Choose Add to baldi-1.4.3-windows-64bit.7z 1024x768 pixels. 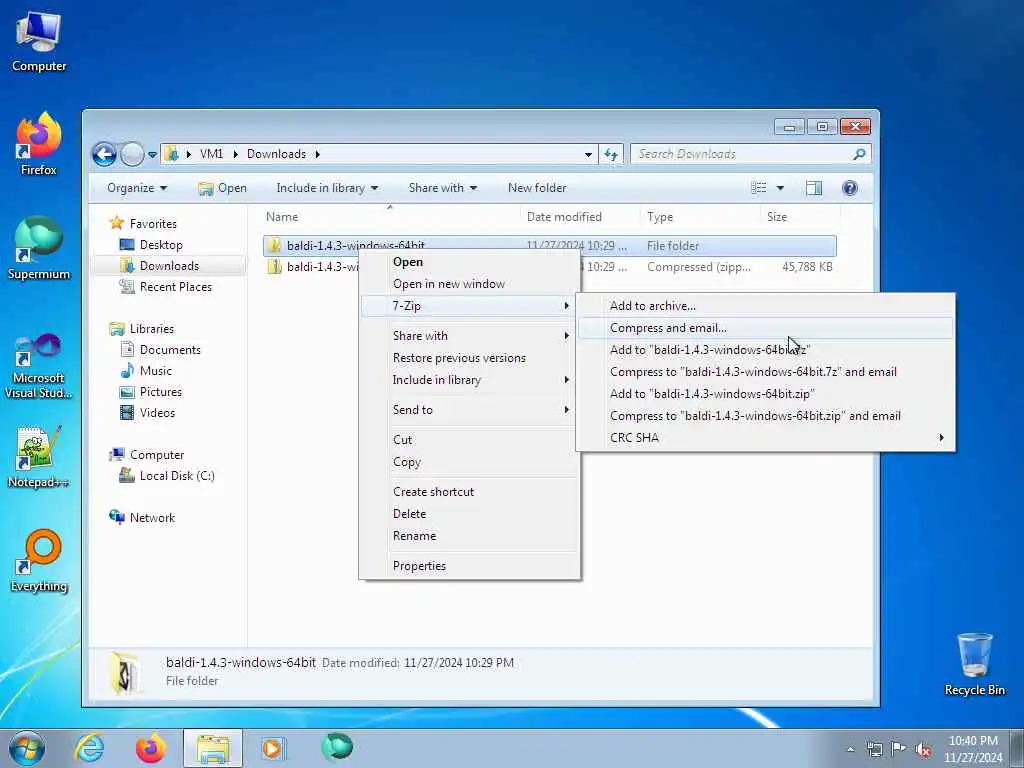click(765, 350)
